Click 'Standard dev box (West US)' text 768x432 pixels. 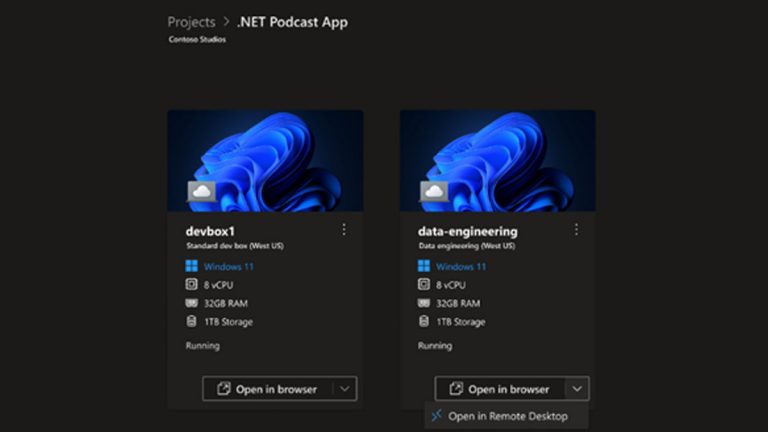coord(235,246)
